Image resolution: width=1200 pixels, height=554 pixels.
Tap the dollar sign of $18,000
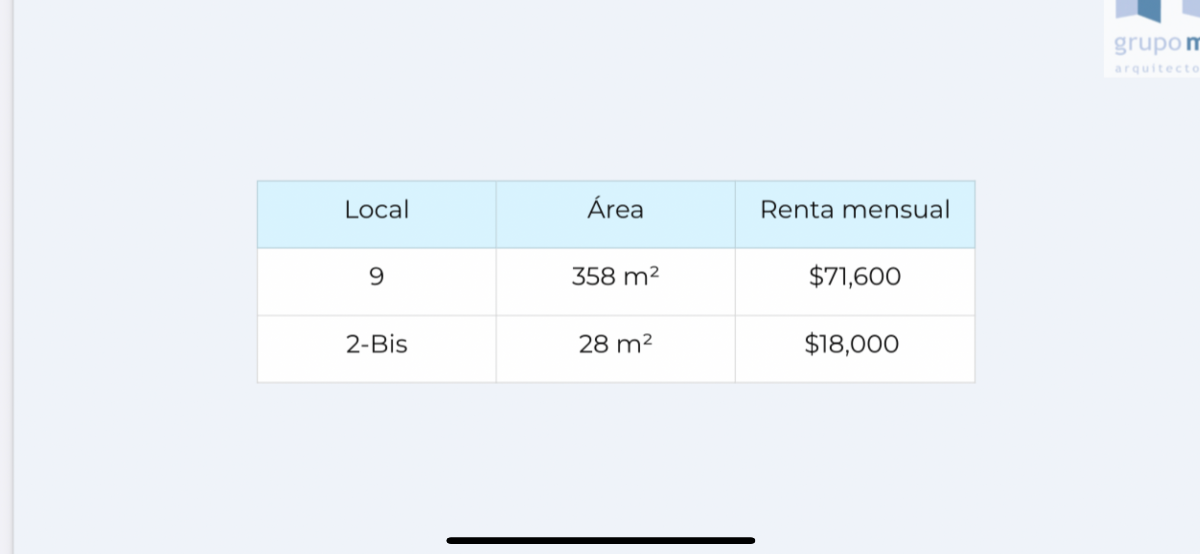(x=811, y=345)
